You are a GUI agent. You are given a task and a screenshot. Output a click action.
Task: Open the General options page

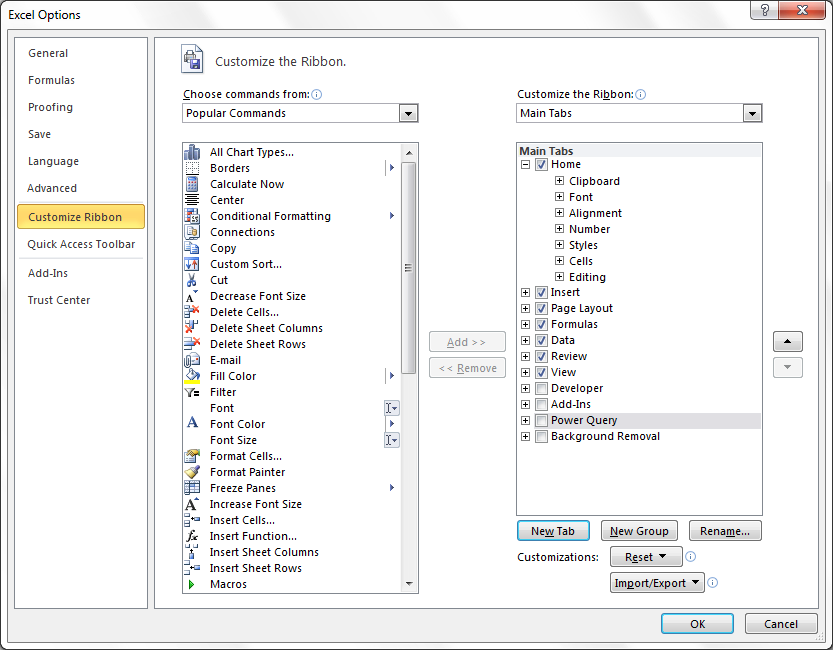coord(81,53)
